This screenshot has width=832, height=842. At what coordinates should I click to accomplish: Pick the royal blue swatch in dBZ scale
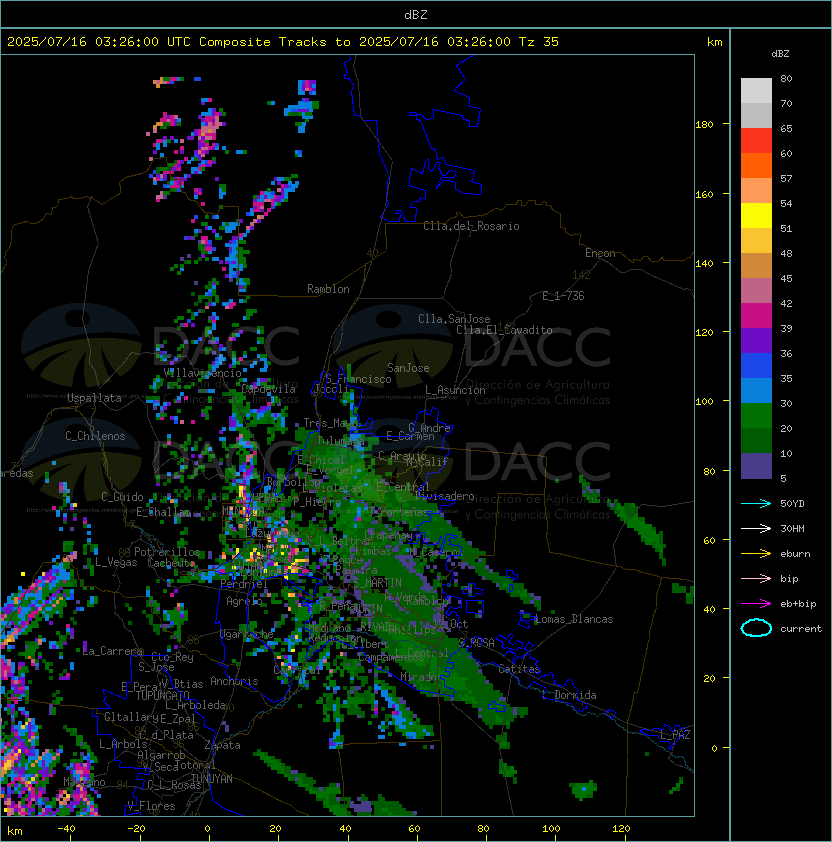756,366
